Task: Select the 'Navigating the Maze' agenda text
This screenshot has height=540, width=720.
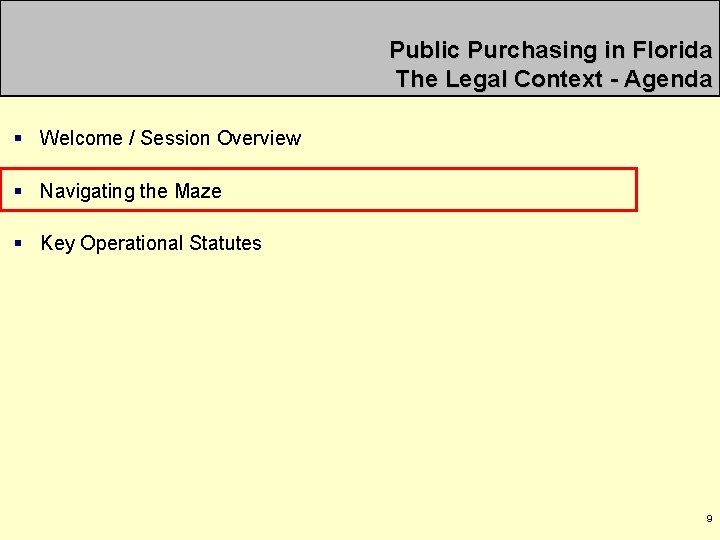Action: point(131,191)
